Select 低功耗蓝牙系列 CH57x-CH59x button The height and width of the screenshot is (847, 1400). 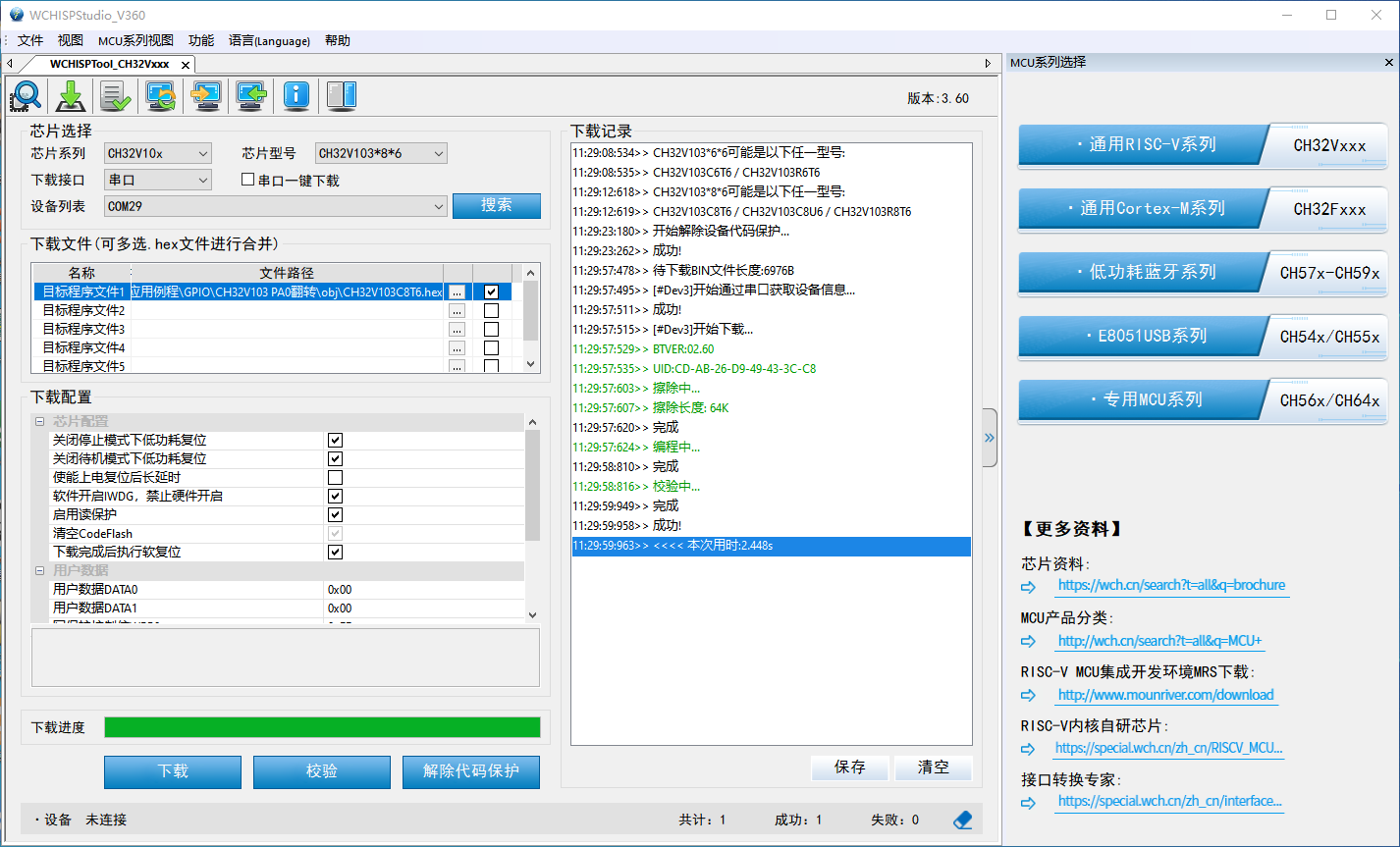pyautogui.click(x=1203, y=273)
